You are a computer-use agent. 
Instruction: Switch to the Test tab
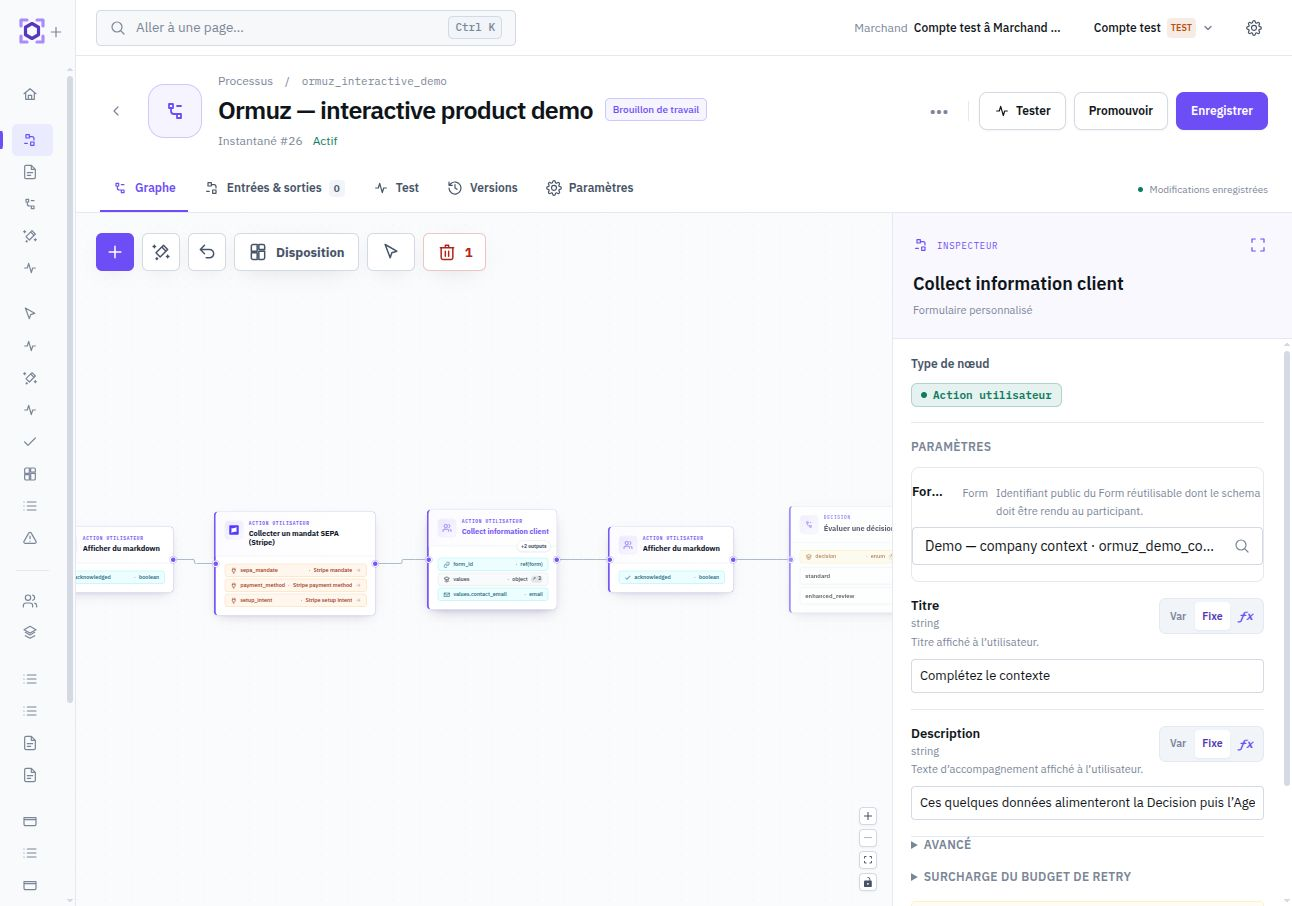pos(396,188)
